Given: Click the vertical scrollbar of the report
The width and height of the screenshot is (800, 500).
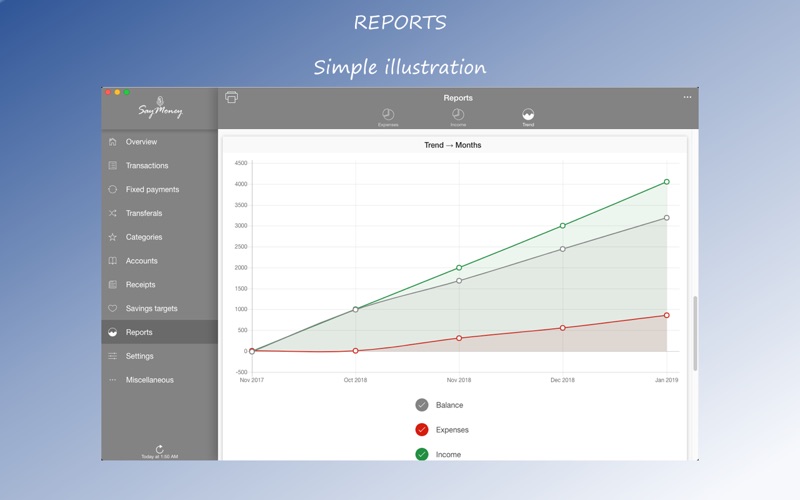Looking at the screenshot, I should [x=695, y=333].
